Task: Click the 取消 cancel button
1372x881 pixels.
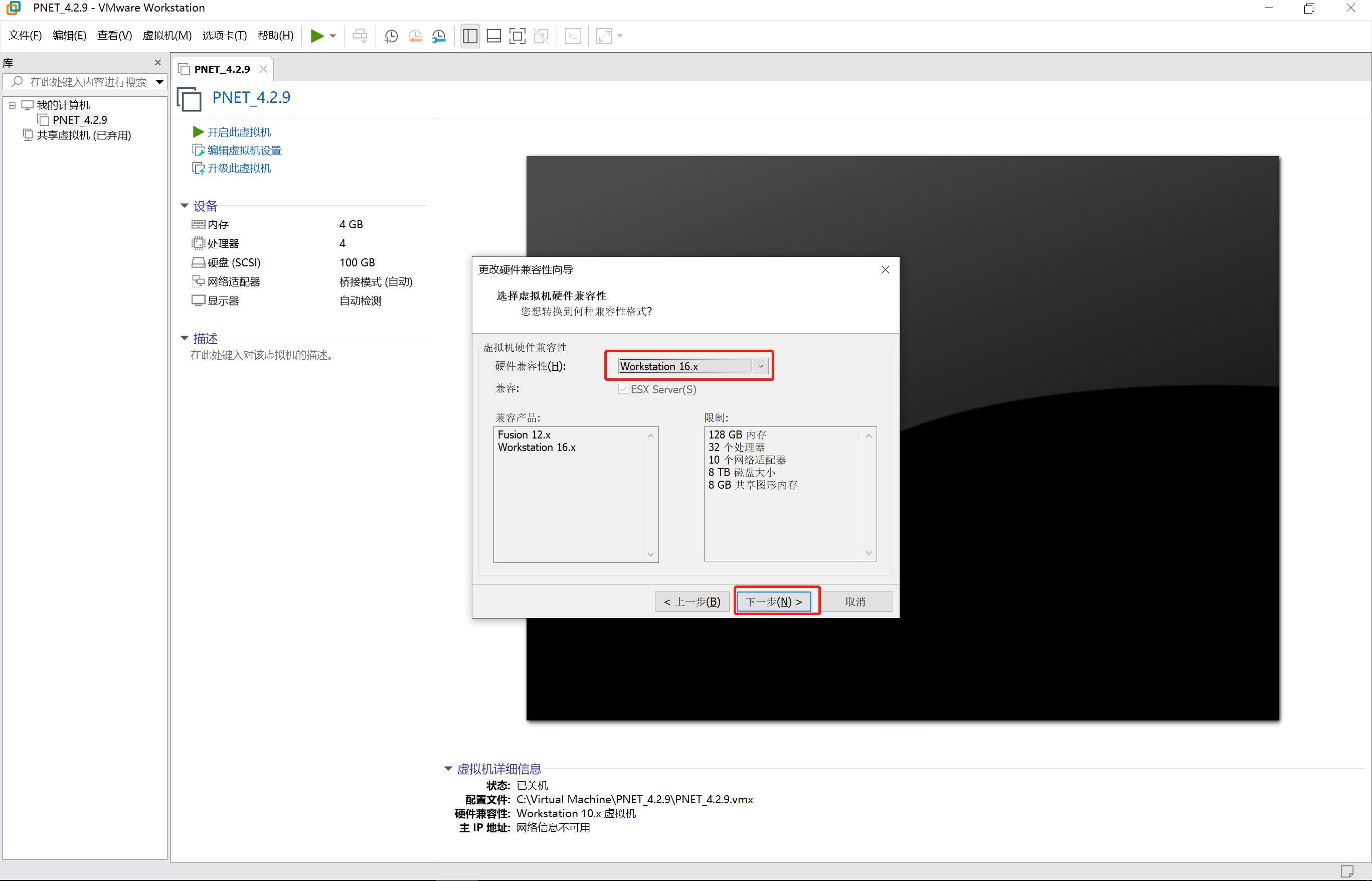Action: point(855,601)
